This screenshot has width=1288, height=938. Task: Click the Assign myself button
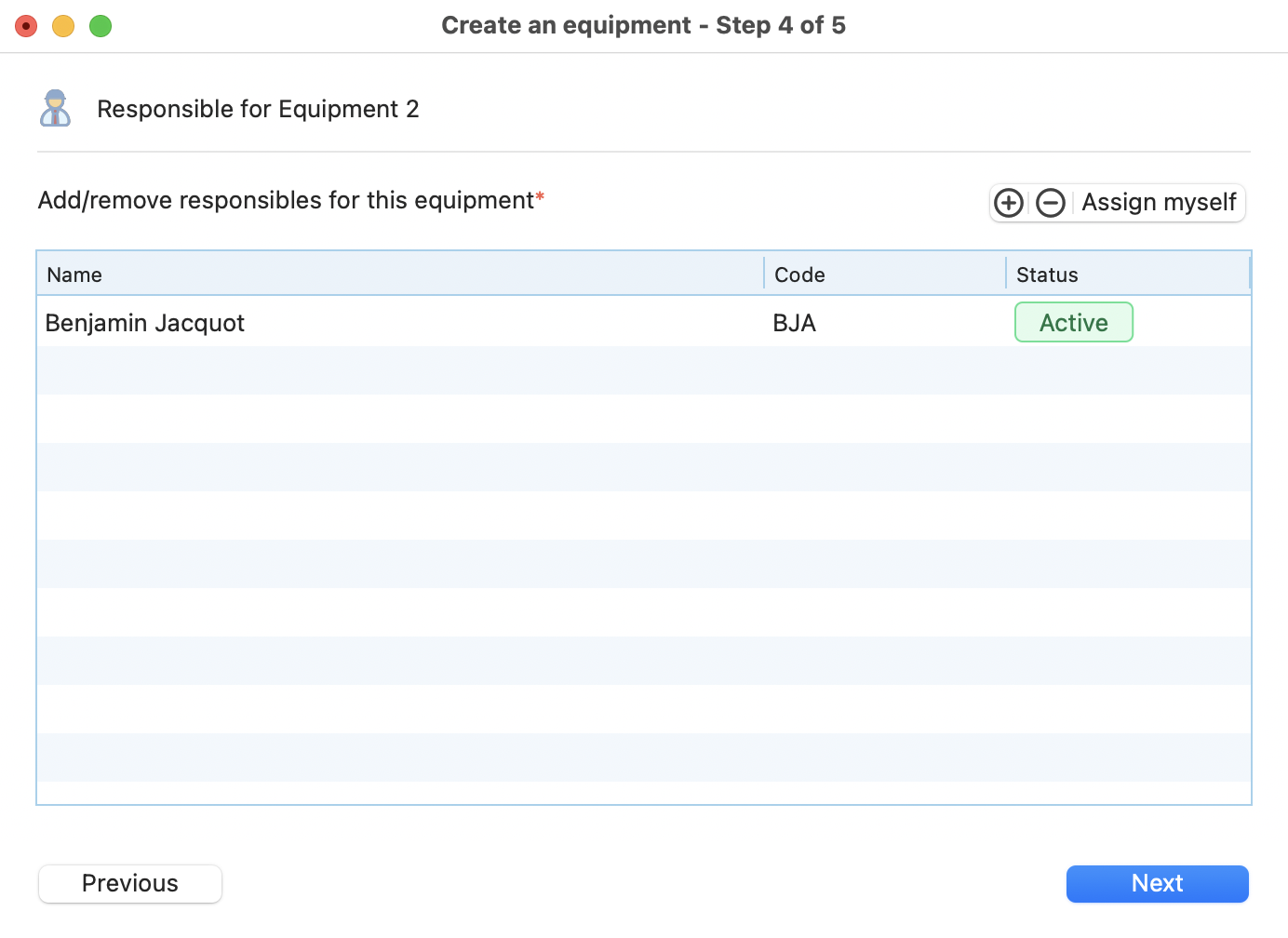pos(1159,203)
